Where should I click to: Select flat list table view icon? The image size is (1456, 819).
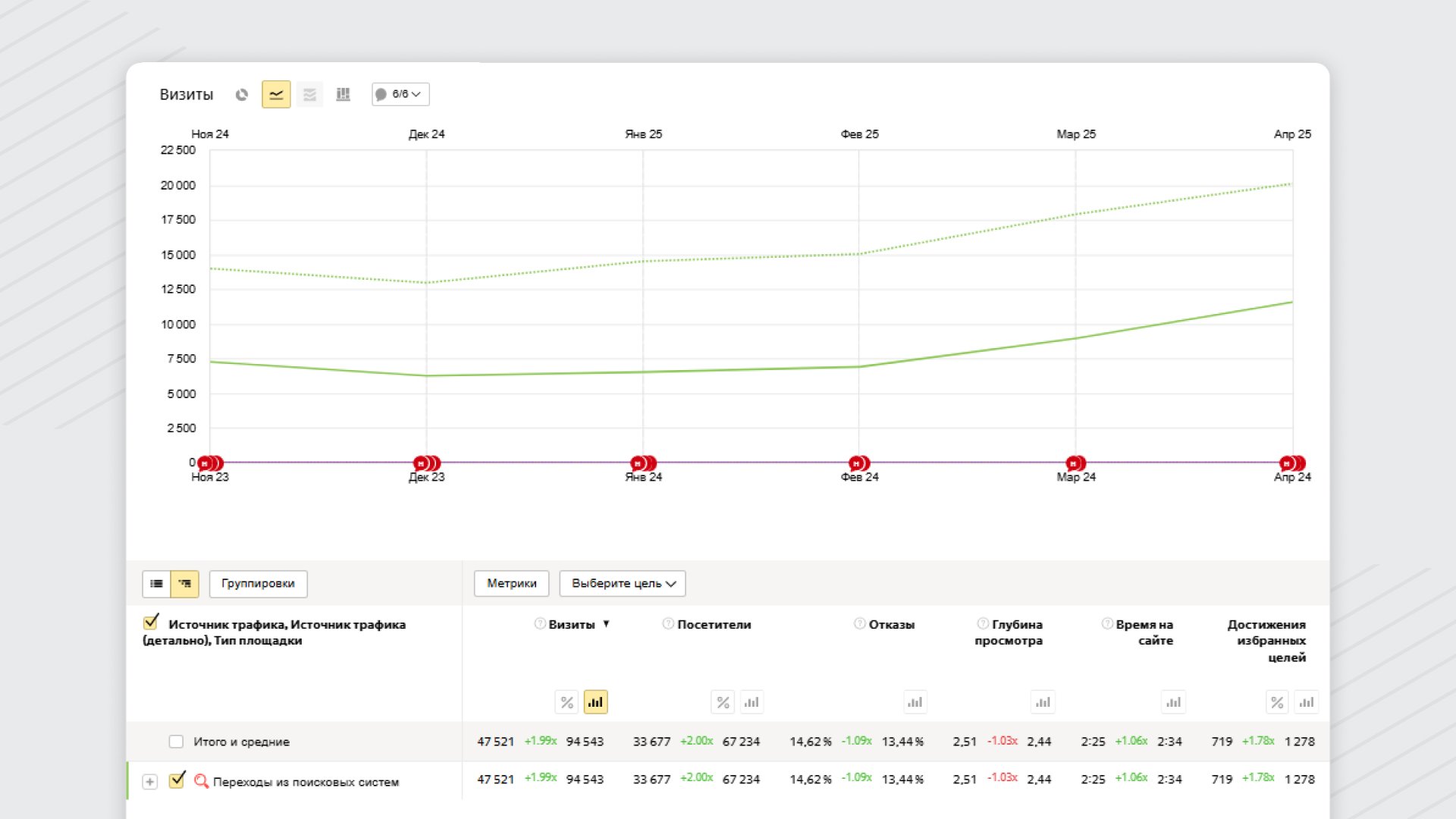click(x=156, y=584)
